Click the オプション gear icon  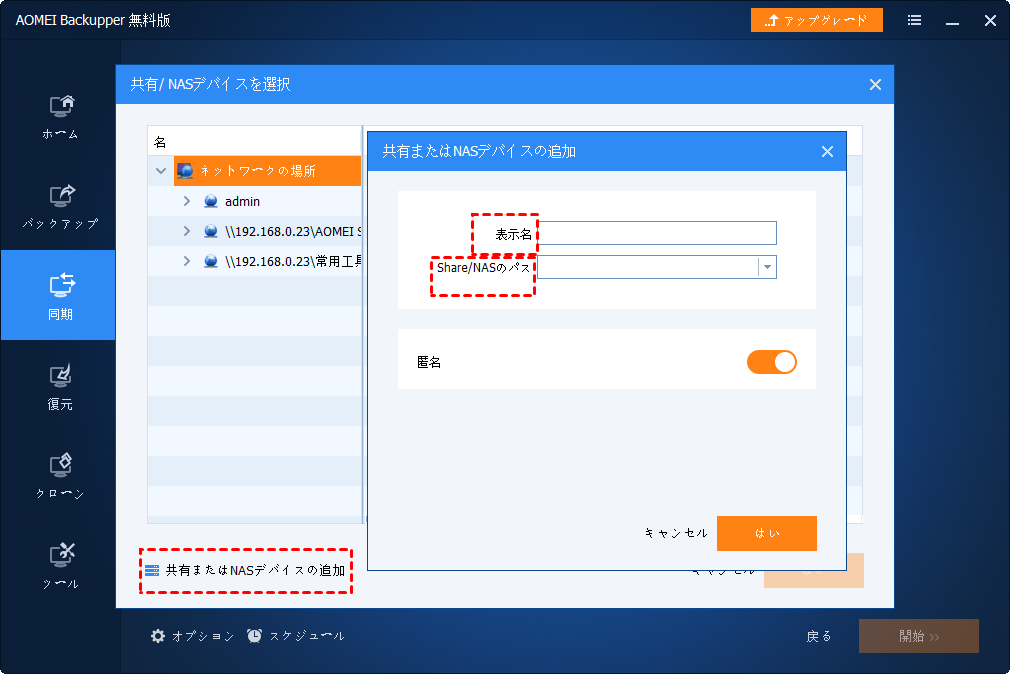tap(158, 636)
